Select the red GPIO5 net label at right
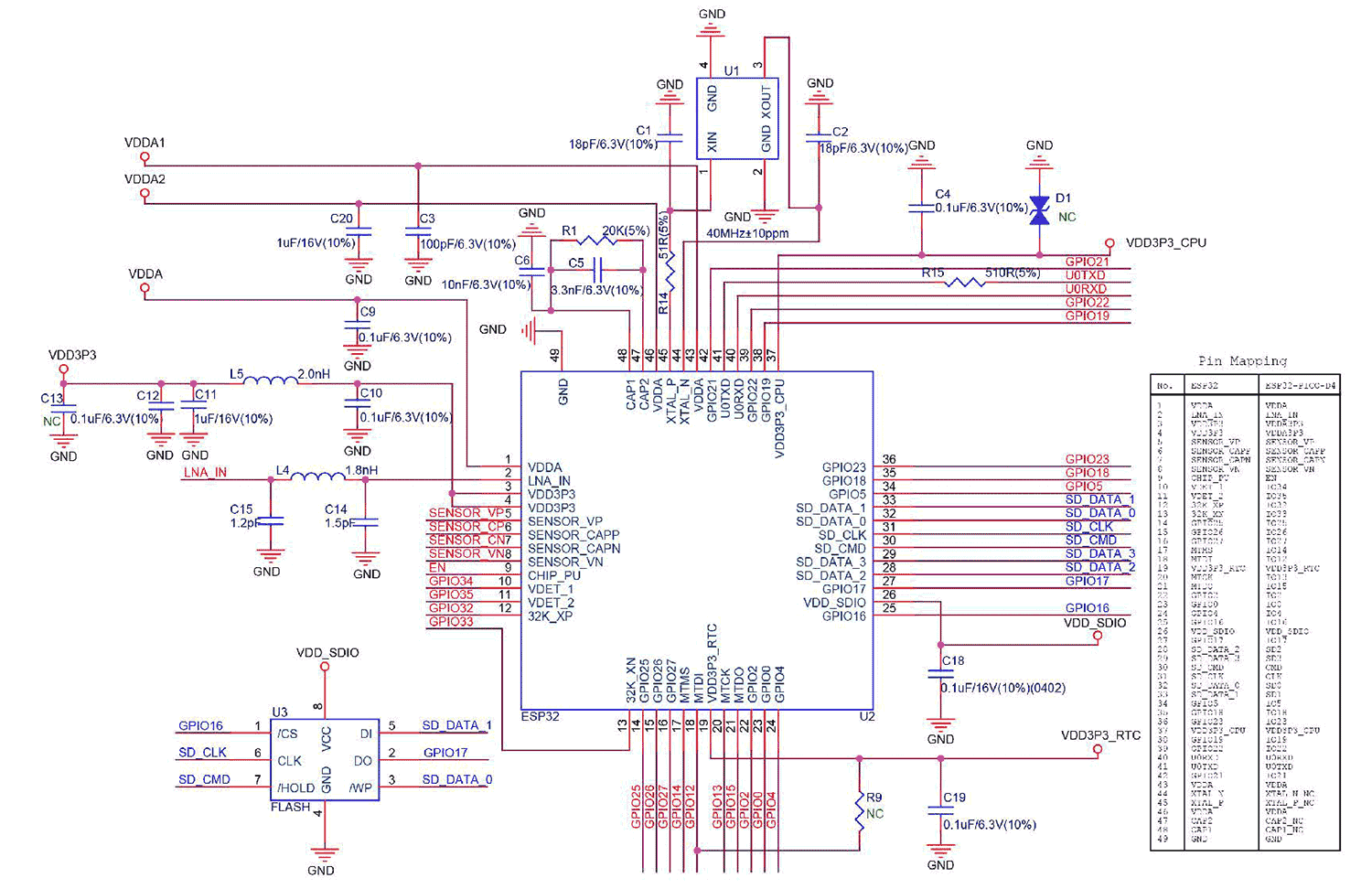 coord(1084,487)
